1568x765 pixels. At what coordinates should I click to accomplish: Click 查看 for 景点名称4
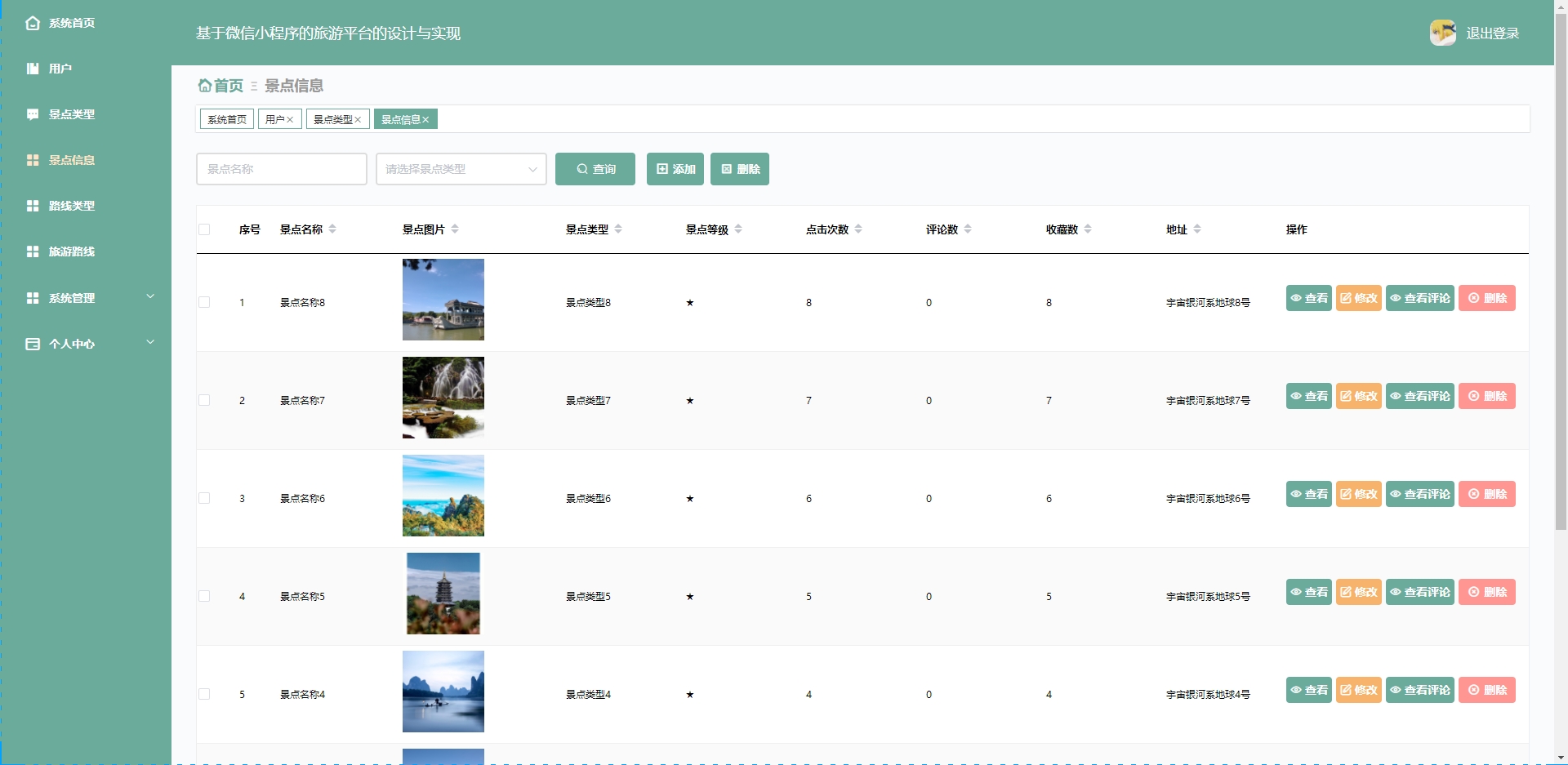tap(1309, 690)
